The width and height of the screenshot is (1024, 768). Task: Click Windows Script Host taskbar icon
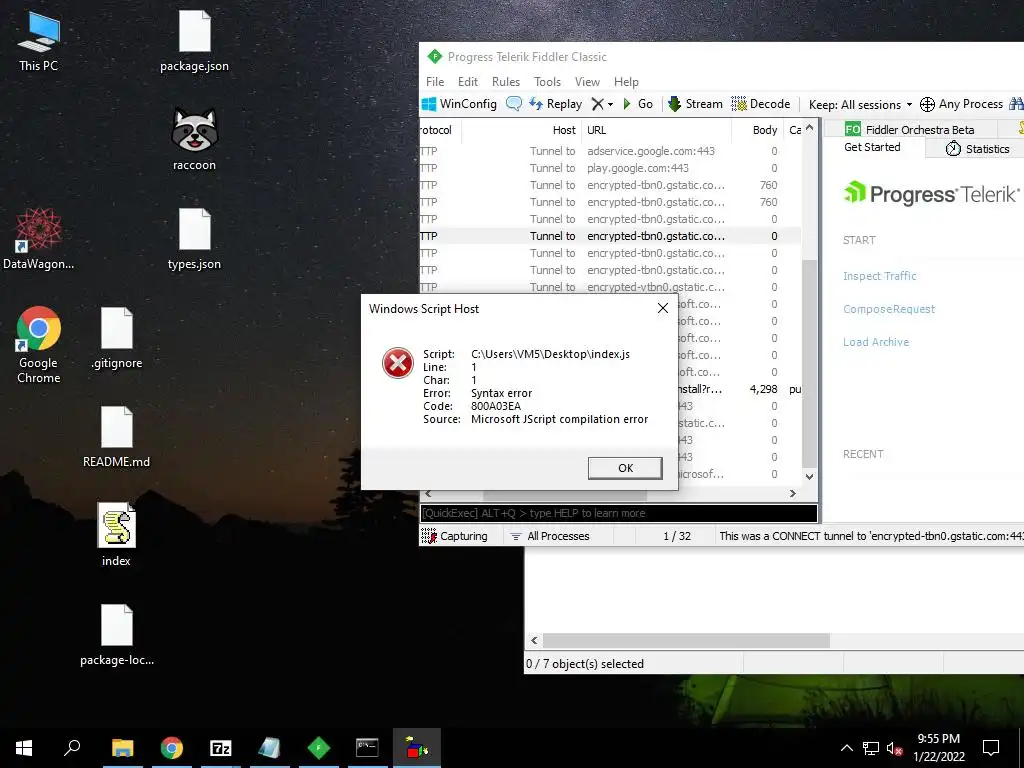417,748
